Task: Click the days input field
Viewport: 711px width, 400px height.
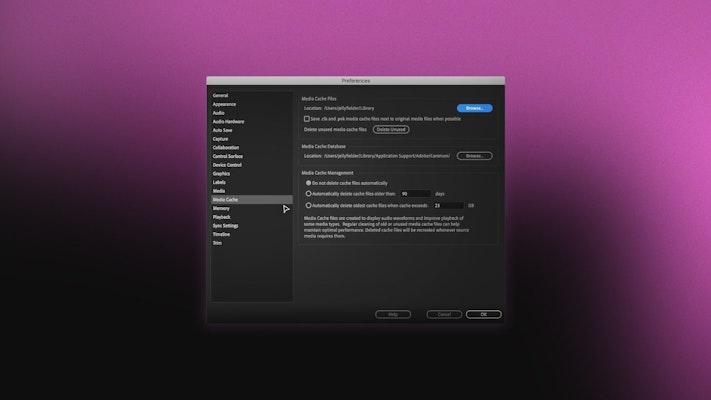Action: point(415,193)
